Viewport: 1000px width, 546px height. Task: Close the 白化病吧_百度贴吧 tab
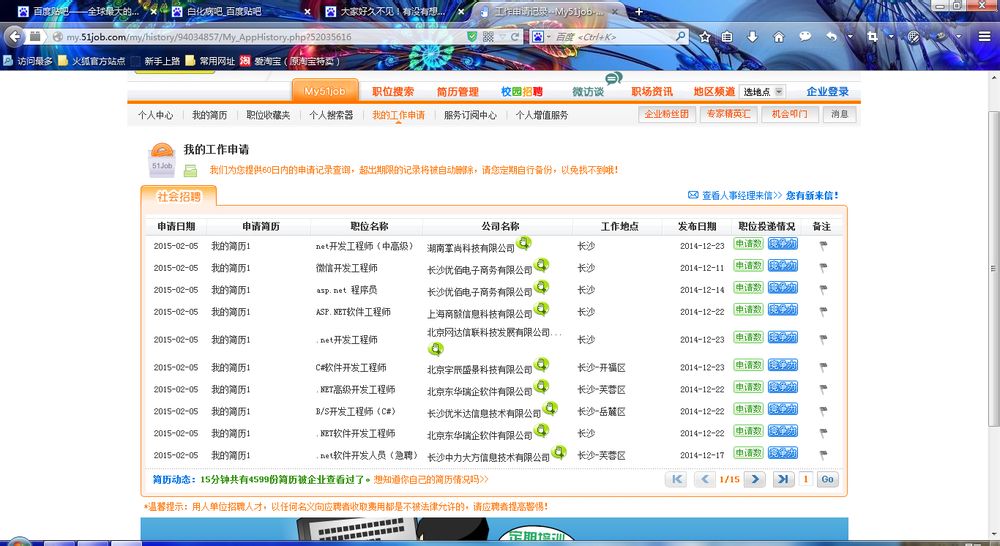[x=307, y=11]
